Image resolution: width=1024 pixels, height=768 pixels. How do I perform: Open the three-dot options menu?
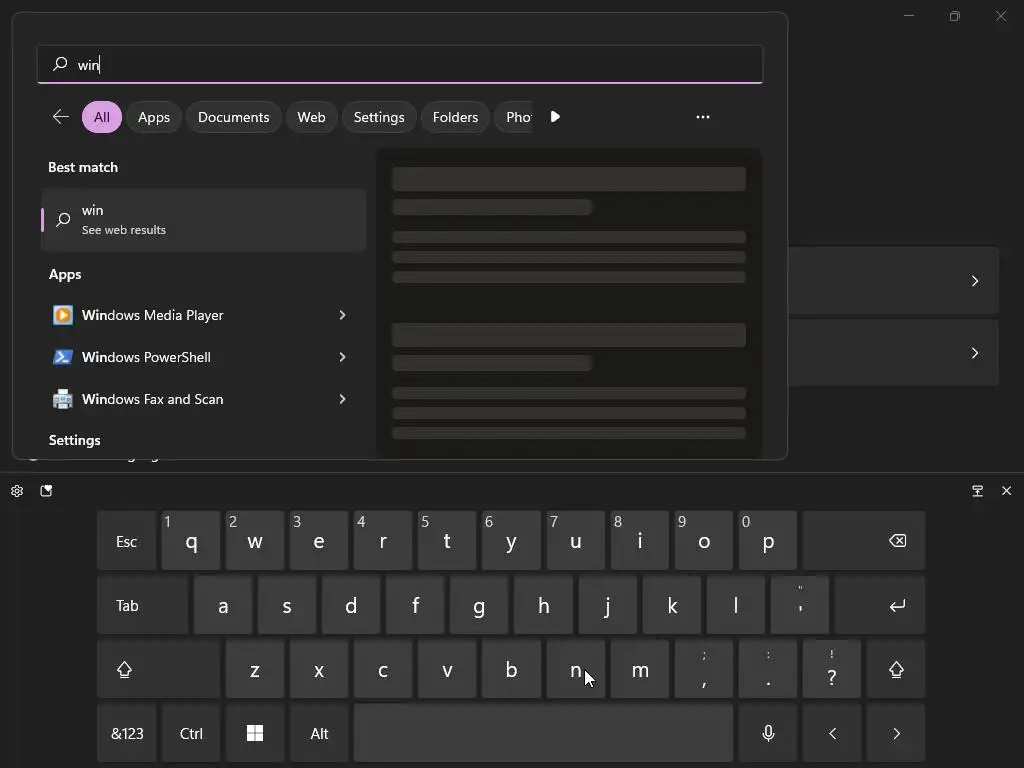(703, 117)
